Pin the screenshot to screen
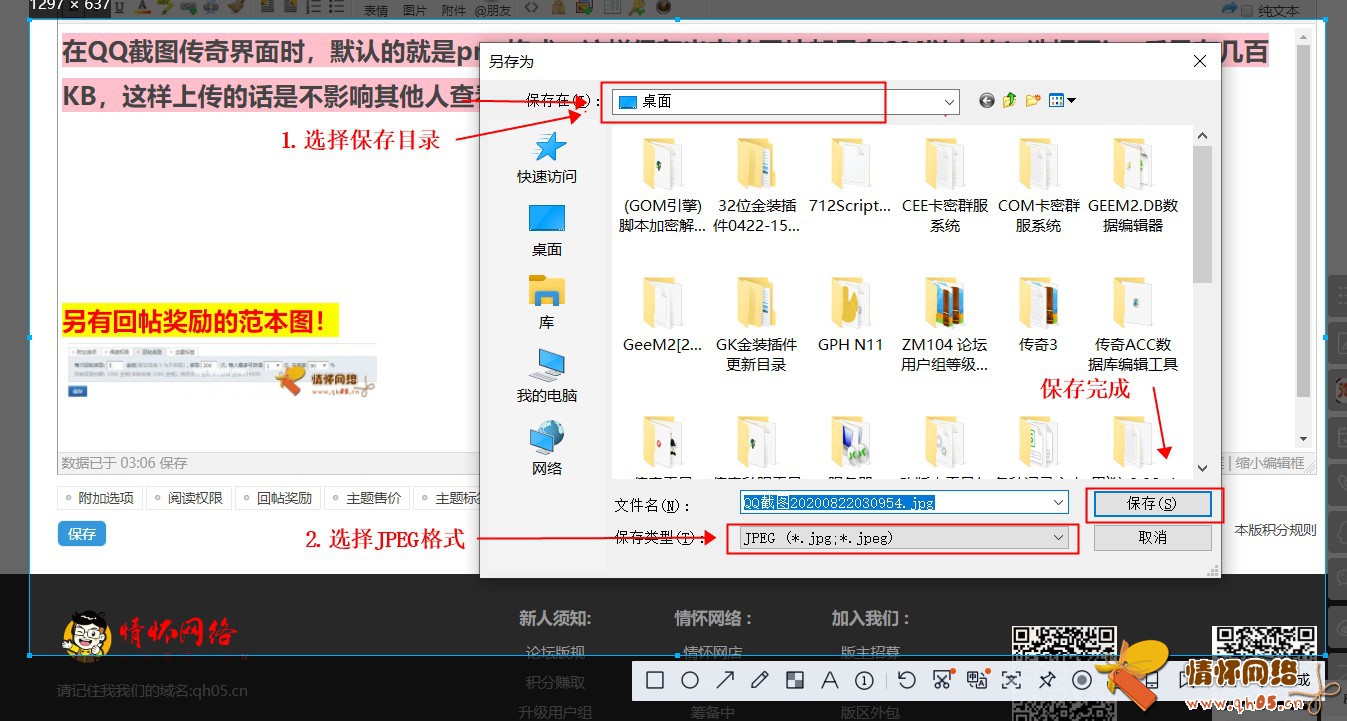Viewport: 1347px width, 721px height. (x=1047, y=681)
